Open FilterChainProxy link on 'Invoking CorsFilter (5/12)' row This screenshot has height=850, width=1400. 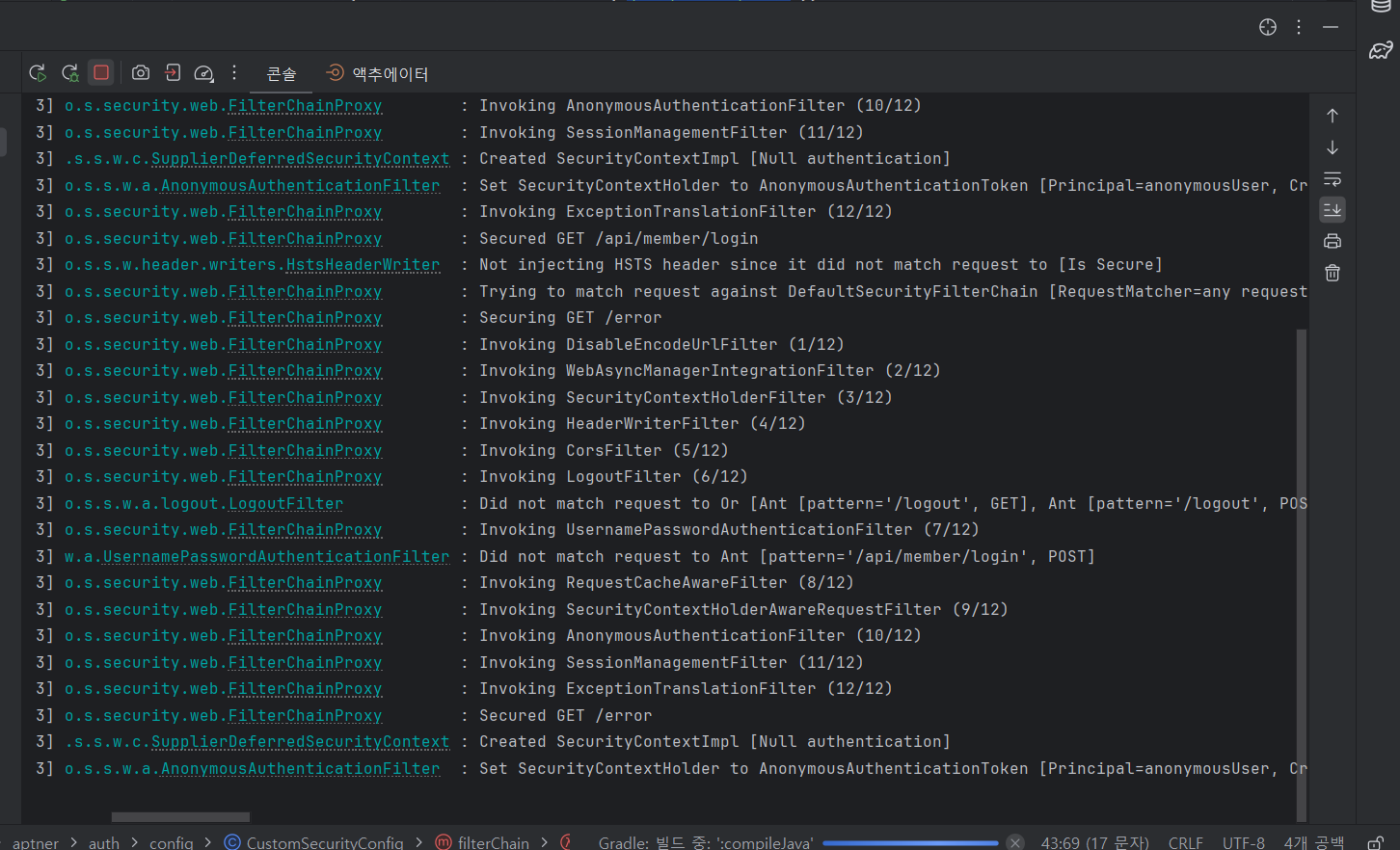(x=305, y=450)
